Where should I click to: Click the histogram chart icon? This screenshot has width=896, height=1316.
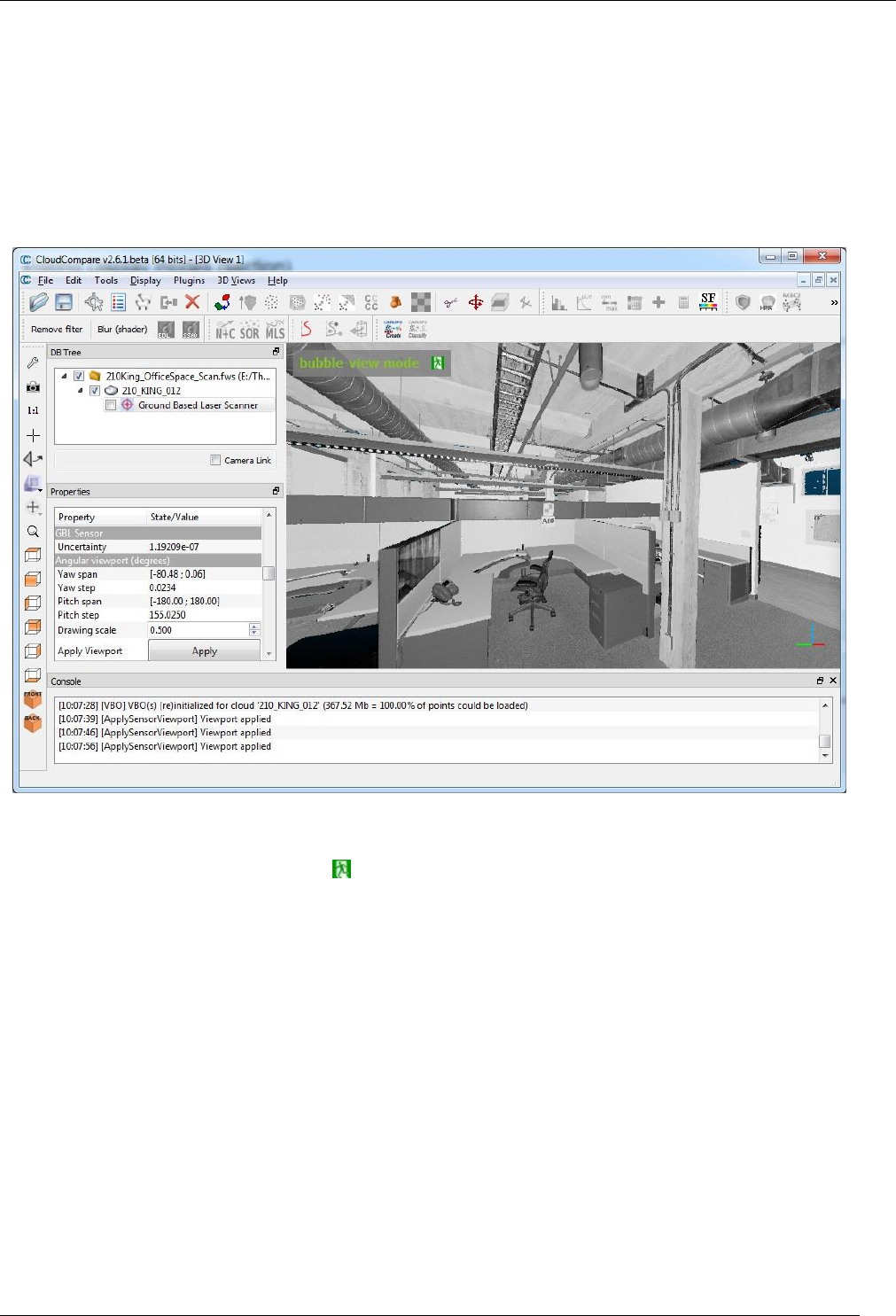click(x=559, y=302)
